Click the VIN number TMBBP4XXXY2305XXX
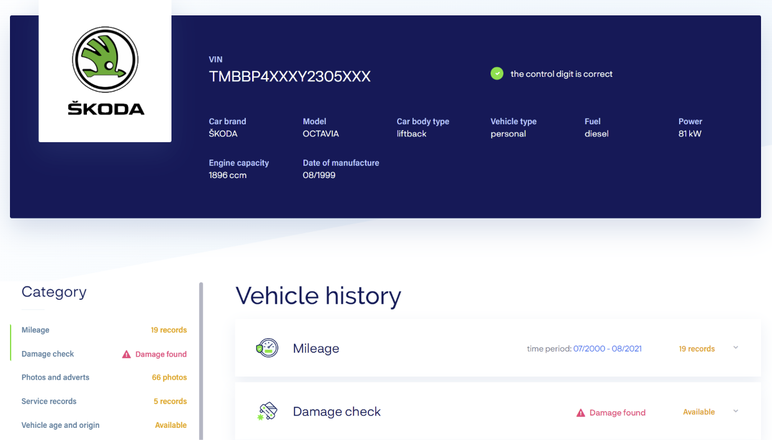Screen dimensions: 772x440 [290, 77]
